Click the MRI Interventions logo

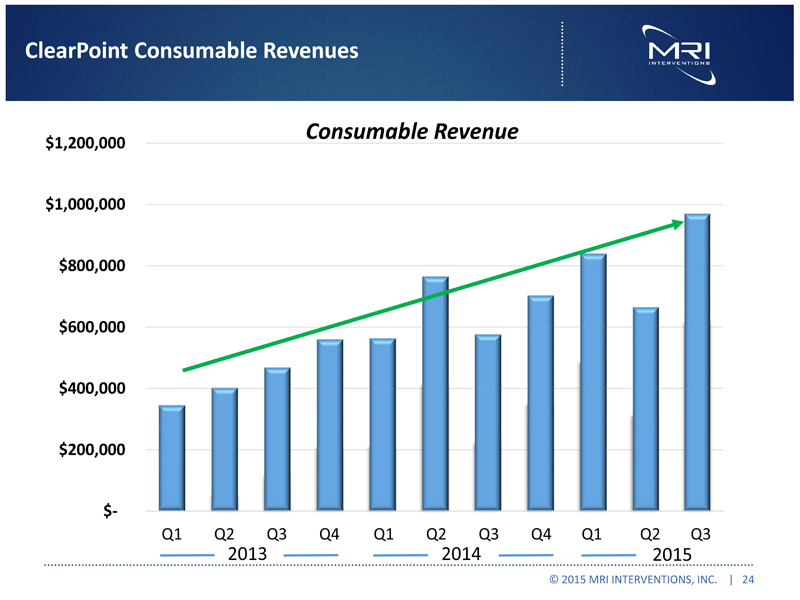point(679,52)
